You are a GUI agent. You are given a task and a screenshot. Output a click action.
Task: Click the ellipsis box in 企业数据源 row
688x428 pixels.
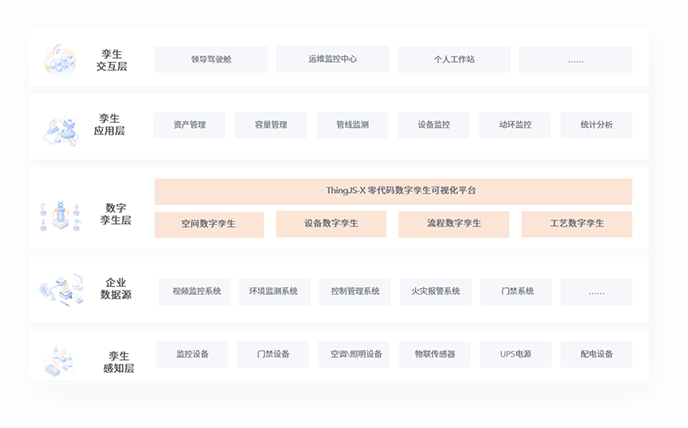(596, 291)
